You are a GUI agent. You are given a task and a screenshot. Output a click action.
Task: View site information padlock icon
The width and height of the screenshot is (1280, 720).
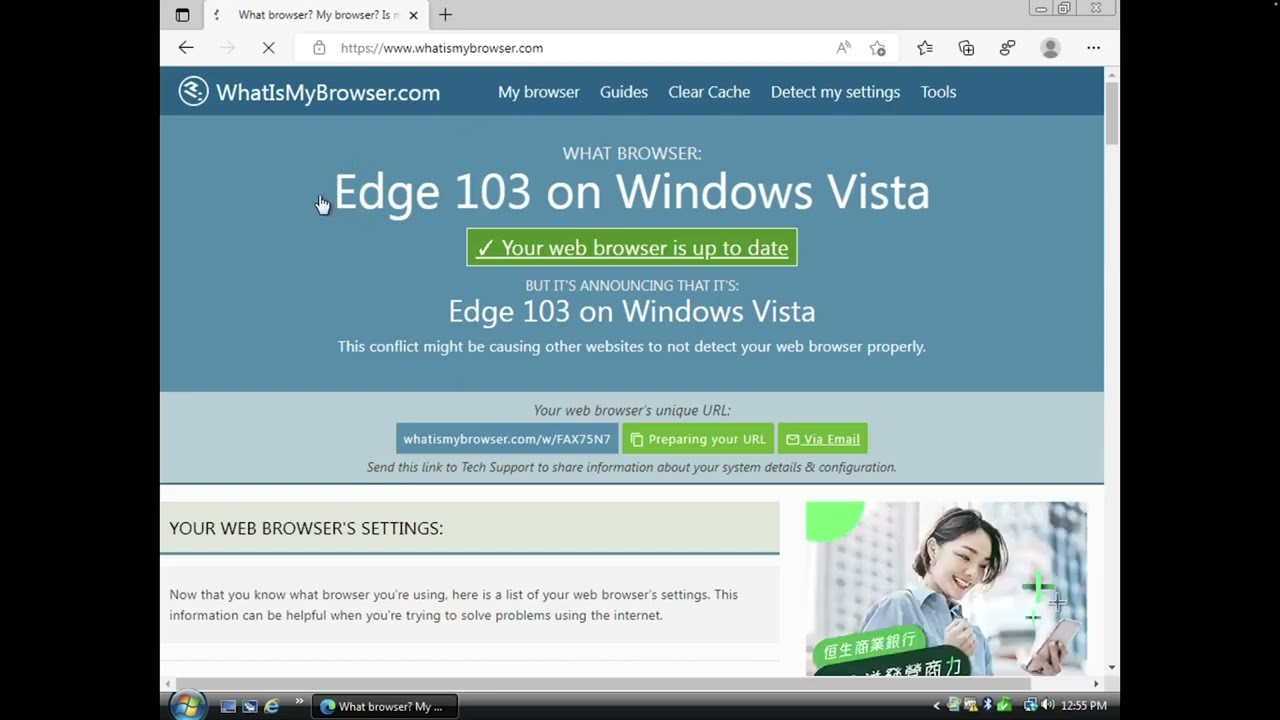[x=319, y=48]
